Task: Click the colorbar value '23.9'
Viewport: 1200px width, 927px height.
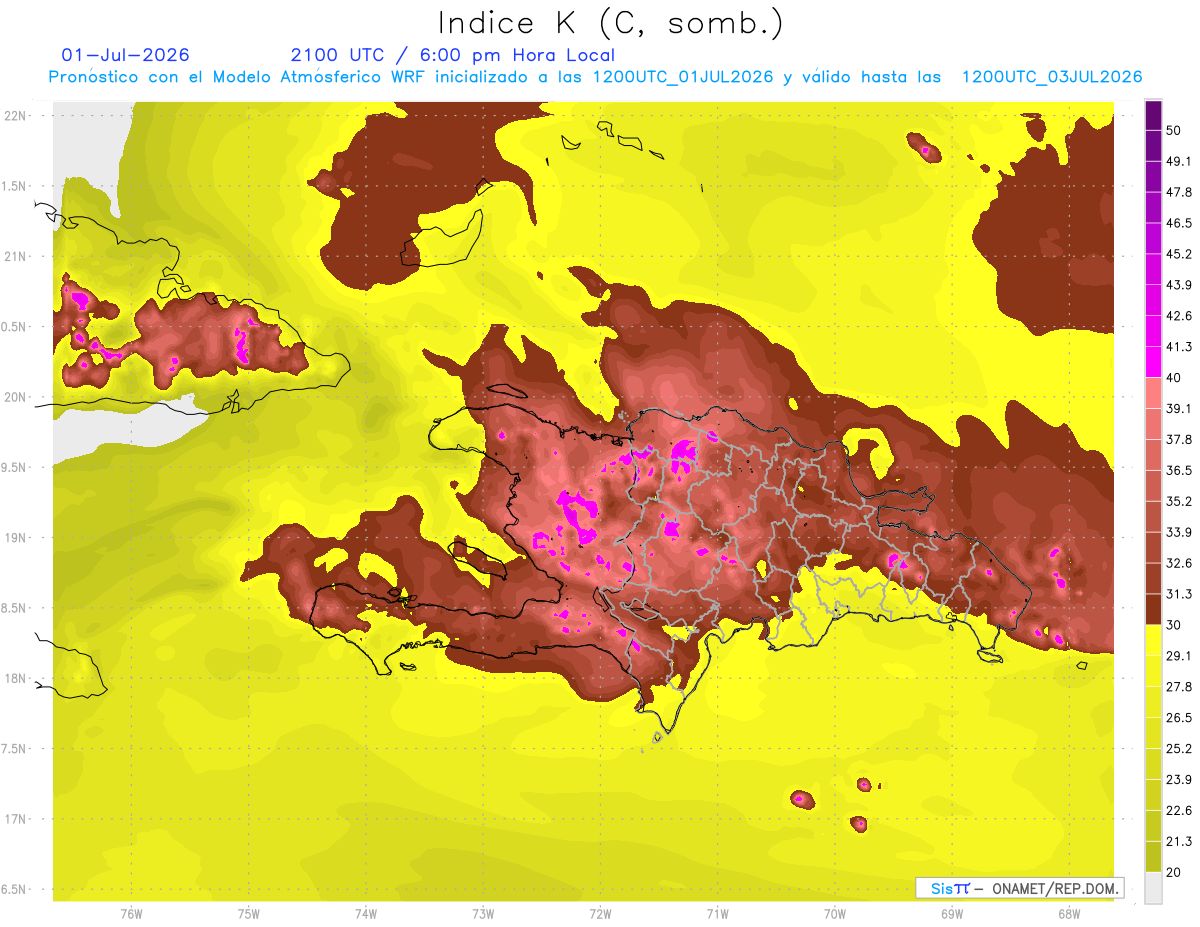Action: (x=1179, y=780)
